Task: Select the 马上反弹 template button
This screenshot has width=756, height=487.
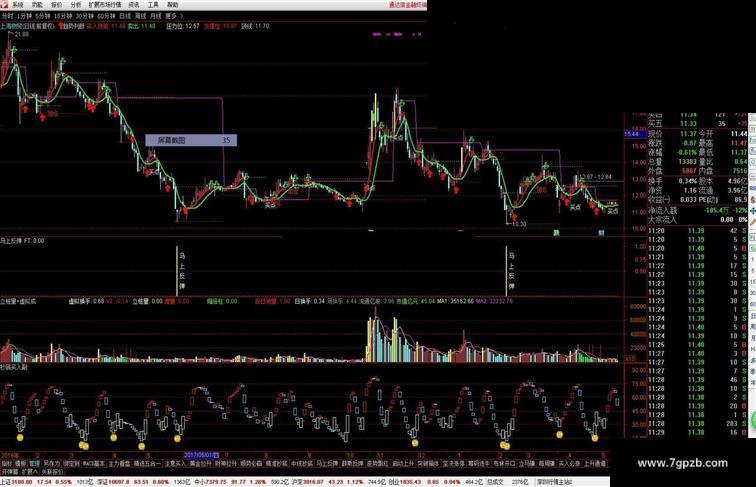Action: pyautogui.click(x=327, y=463)
